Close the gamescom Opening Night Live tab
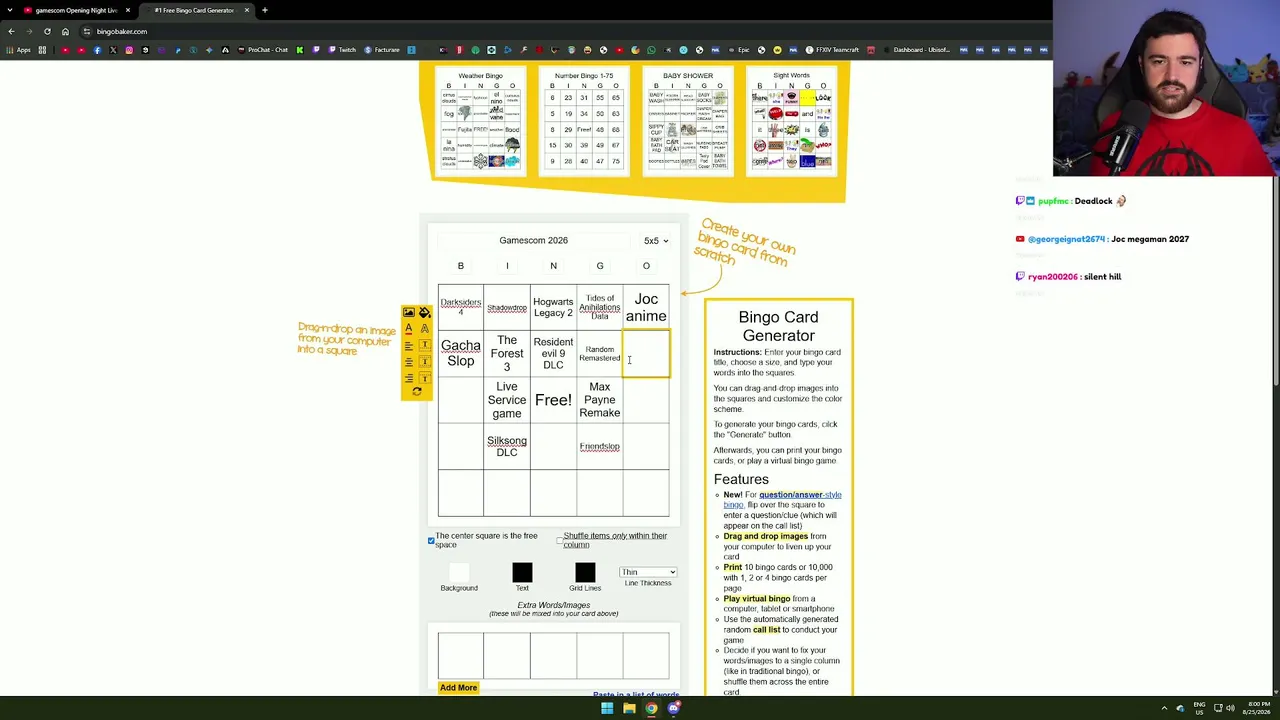1280x720 pixels. click(x=127, y=10)
